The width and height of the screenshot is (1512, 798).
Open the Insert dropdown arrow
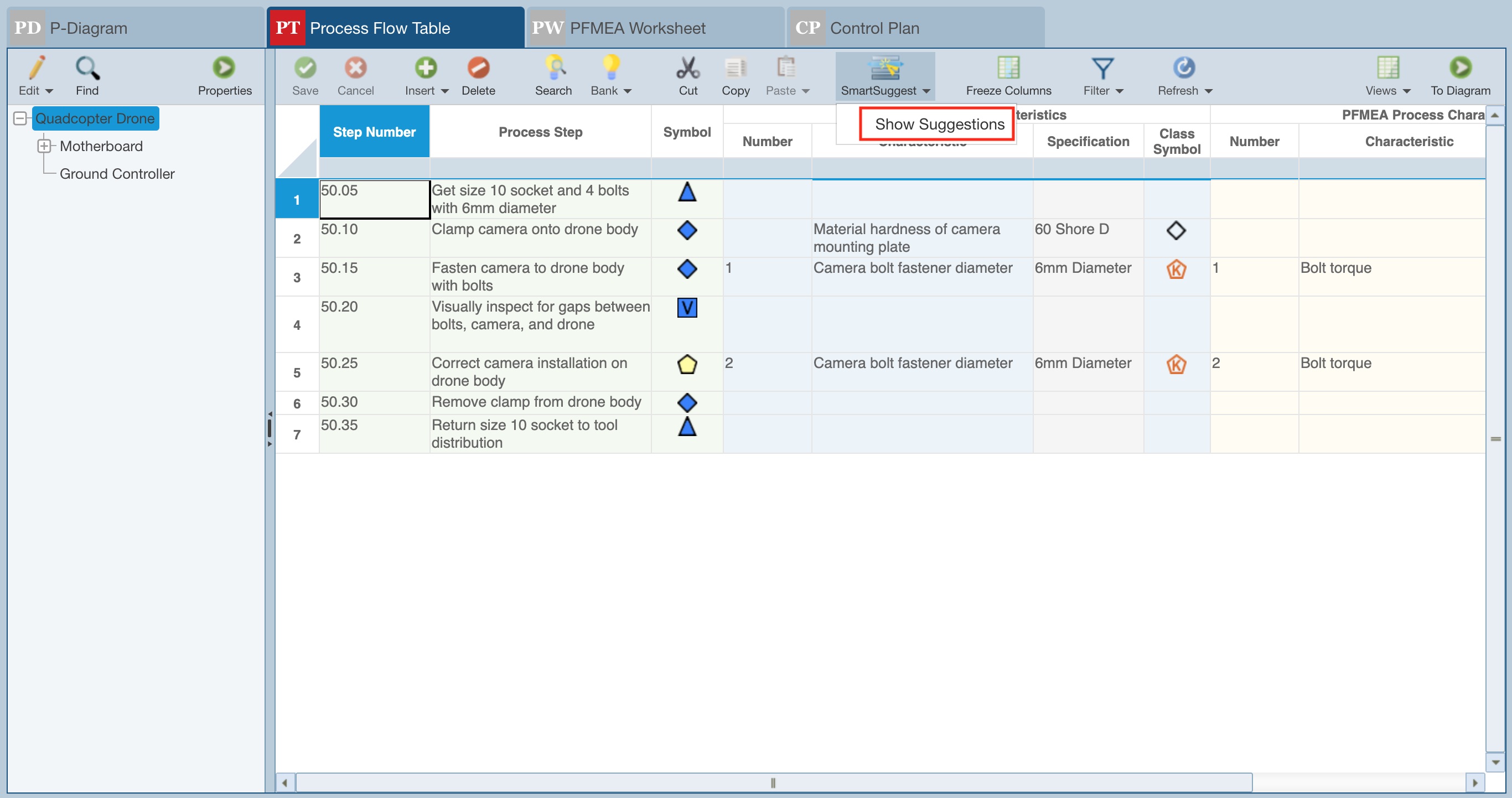point(444,91)
